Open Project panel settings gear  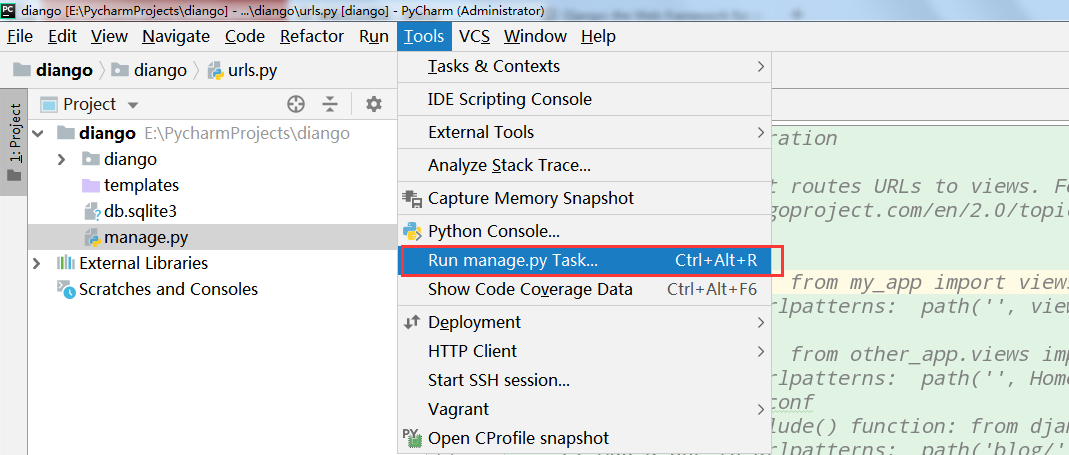click(373, 104)
